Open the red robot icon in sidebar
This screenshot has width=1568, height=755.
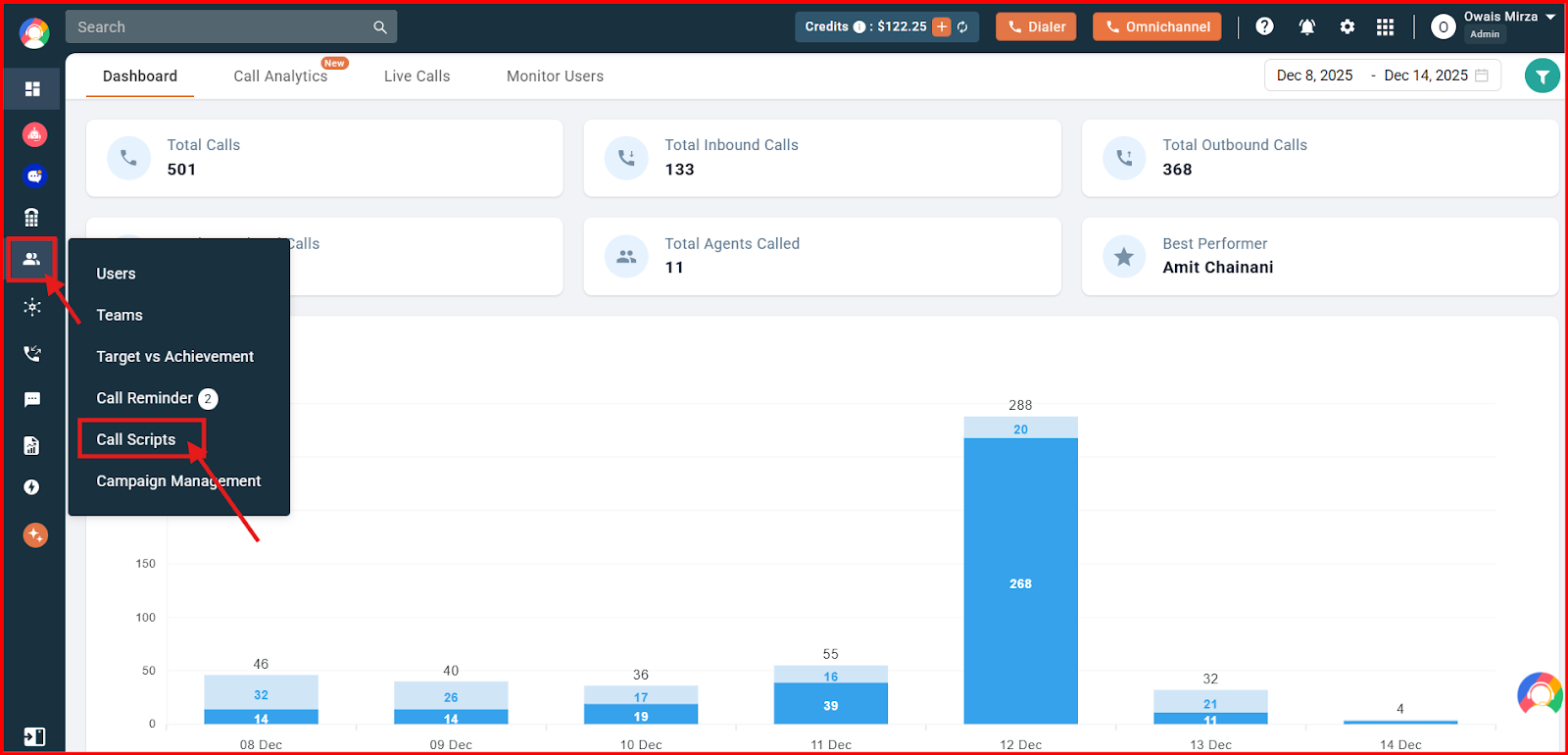pos(34,134)
